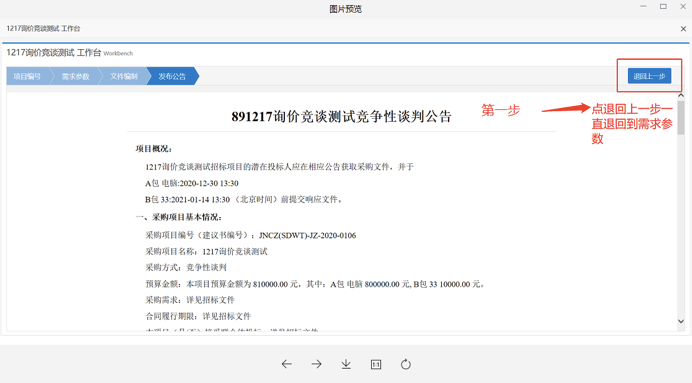Rotate the previewed image
Screen dimensions: 692x383
[406, 364]
